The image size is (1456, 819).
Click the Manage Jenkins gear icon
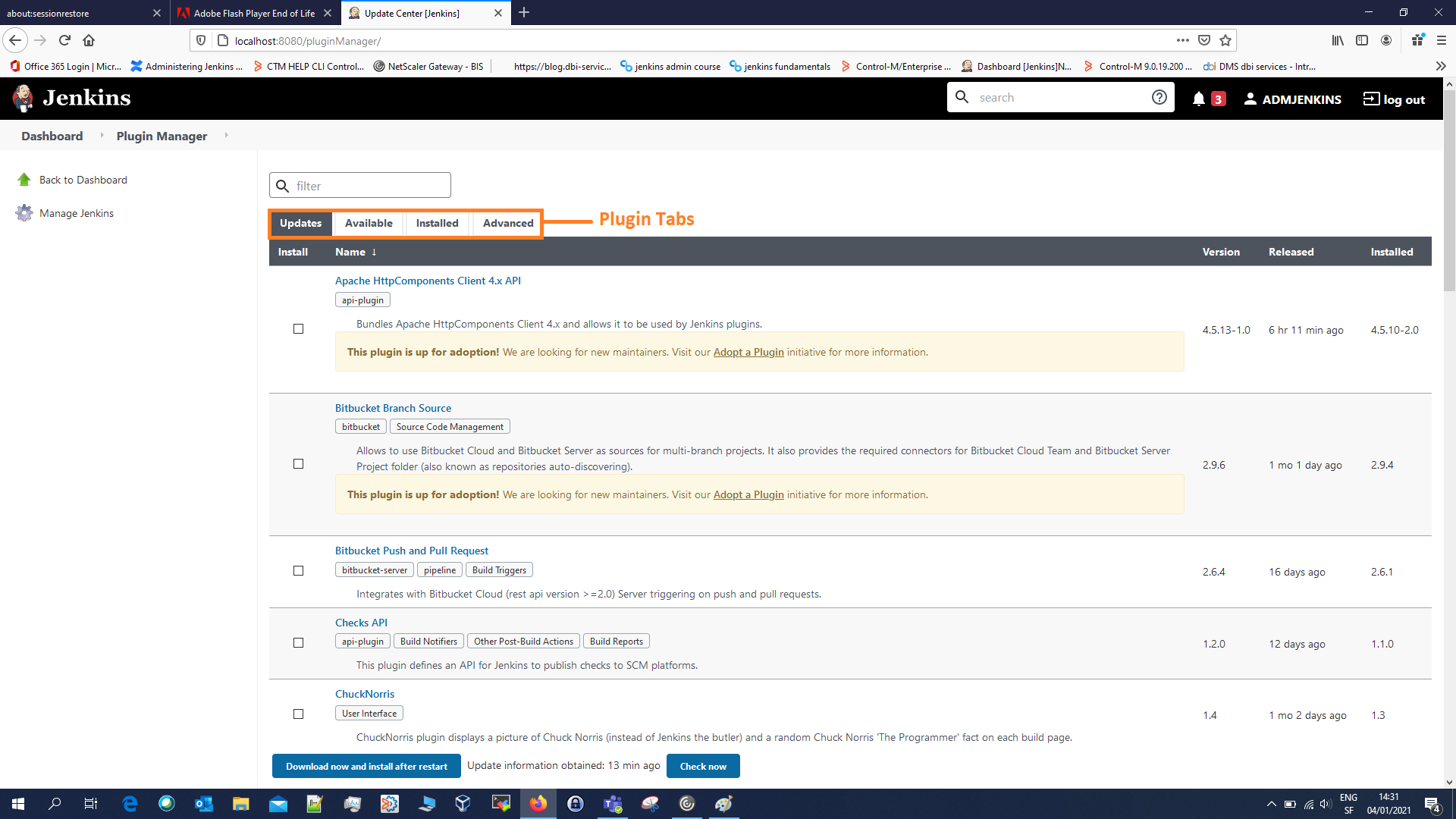pyautogui.click(x=24, y=213)
